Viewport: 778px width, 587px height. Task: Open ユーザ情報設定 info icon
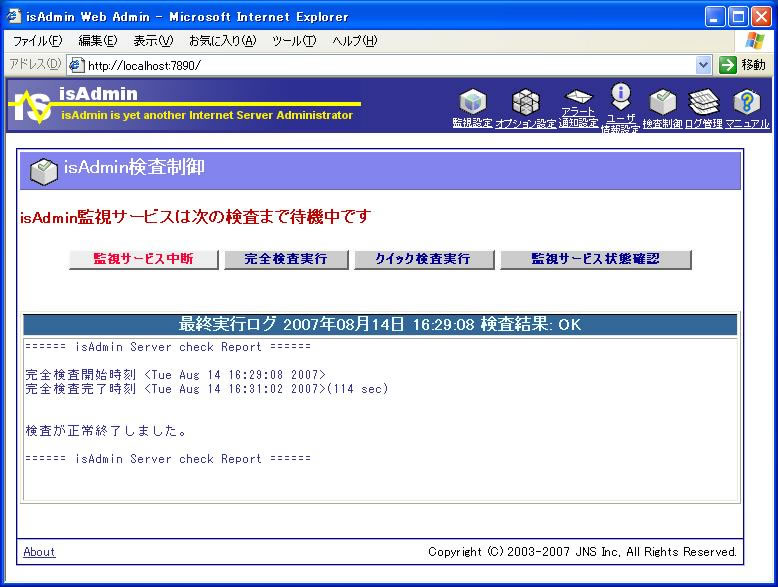[621, 96]
